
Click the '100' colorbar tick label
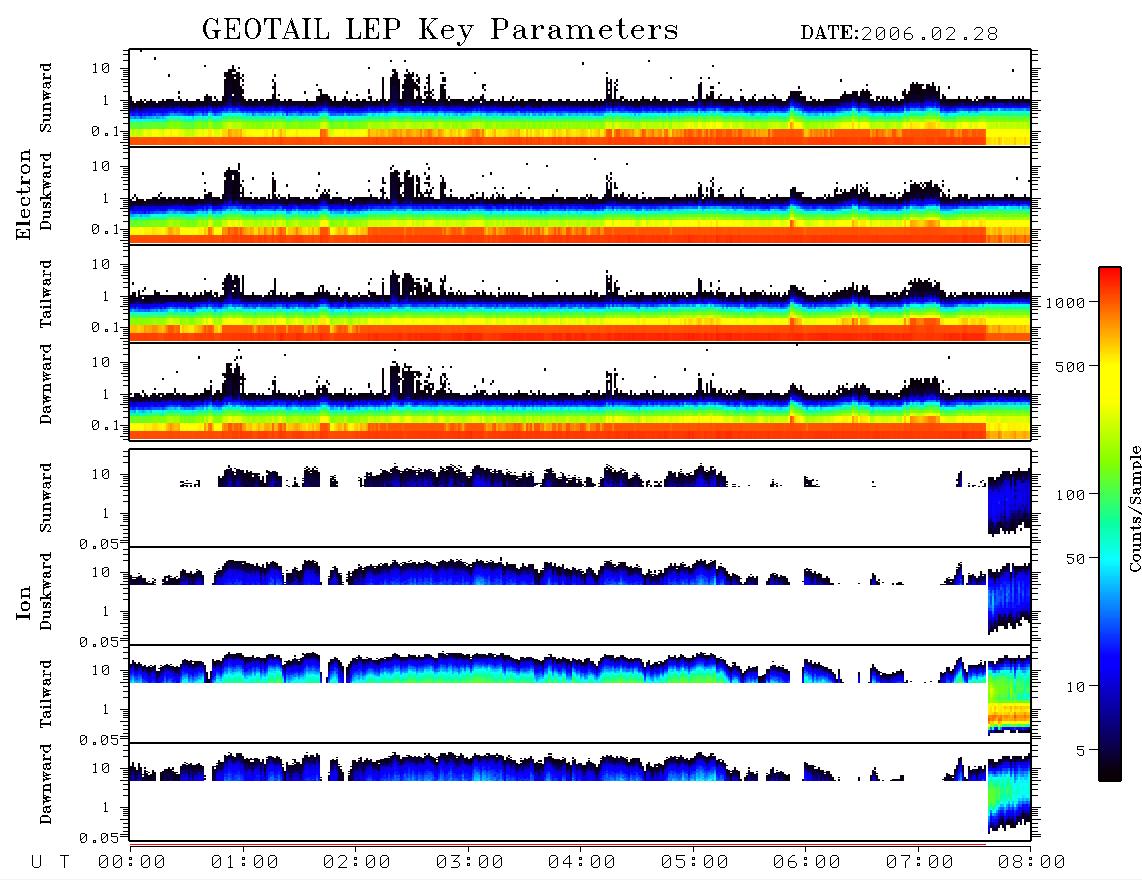[1070, 495]
